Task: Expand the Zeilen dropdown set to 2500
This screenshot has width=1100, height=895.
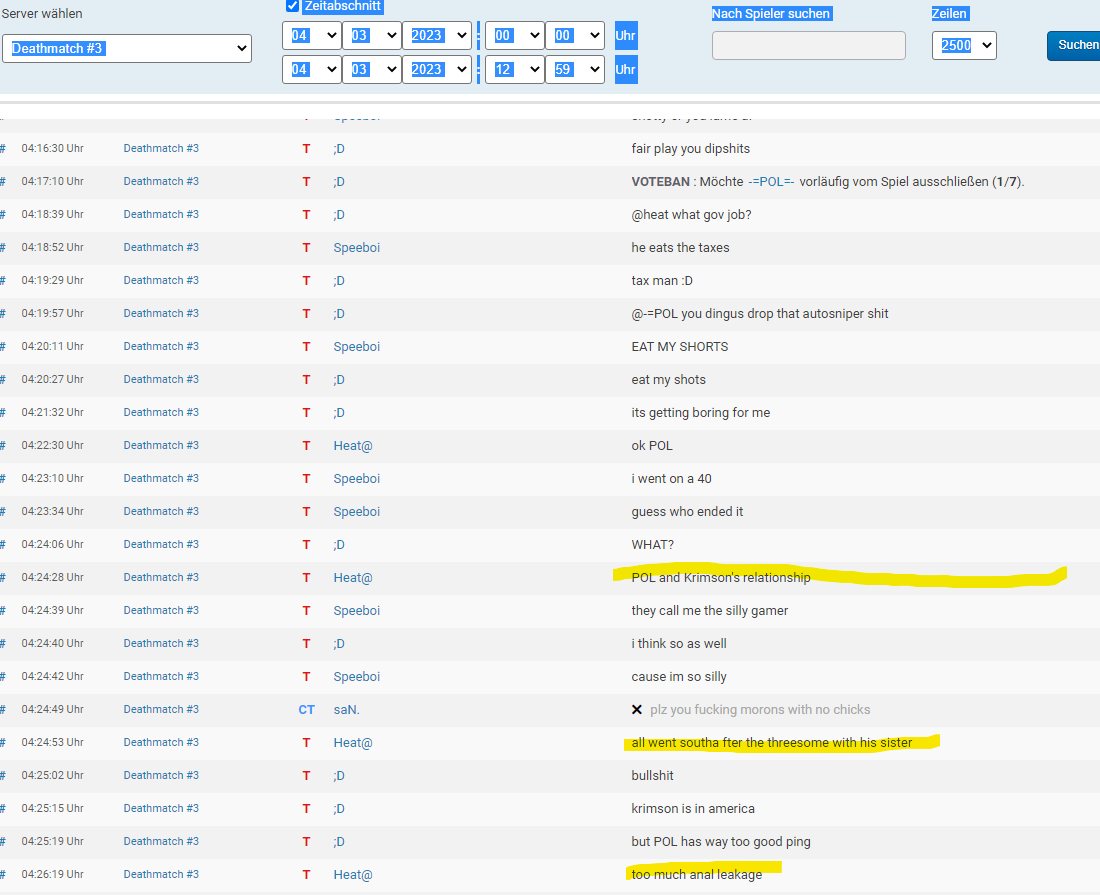Action: [x=964, y=45]
